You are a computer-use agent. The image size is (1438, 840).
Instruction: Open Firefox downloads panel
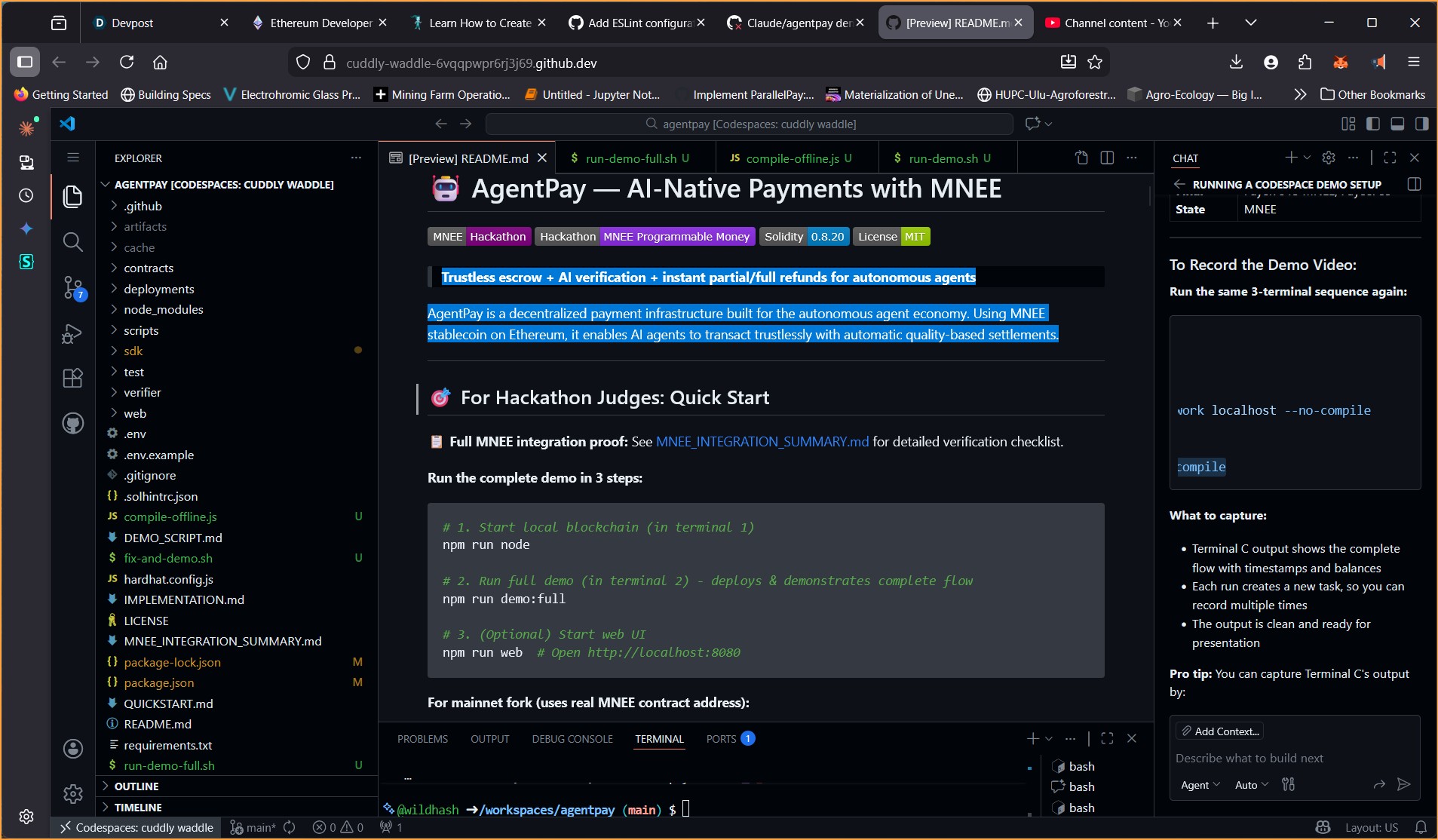(x=1236, y=63)
